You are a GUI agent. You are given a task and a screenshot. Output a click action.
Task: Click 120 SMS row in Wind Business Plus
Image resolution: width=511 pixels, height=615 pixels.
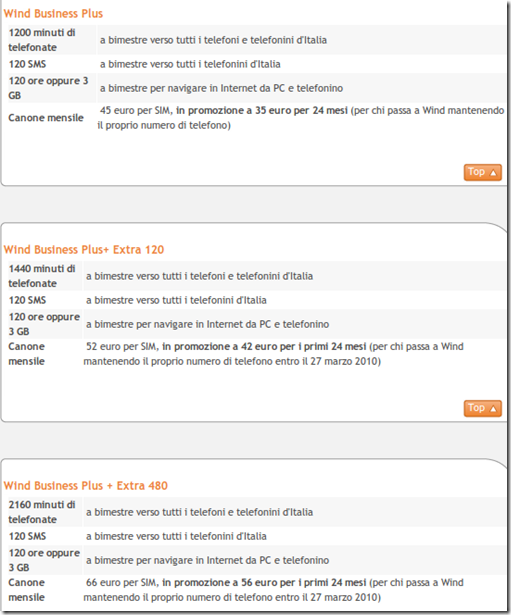pos(257,64)
